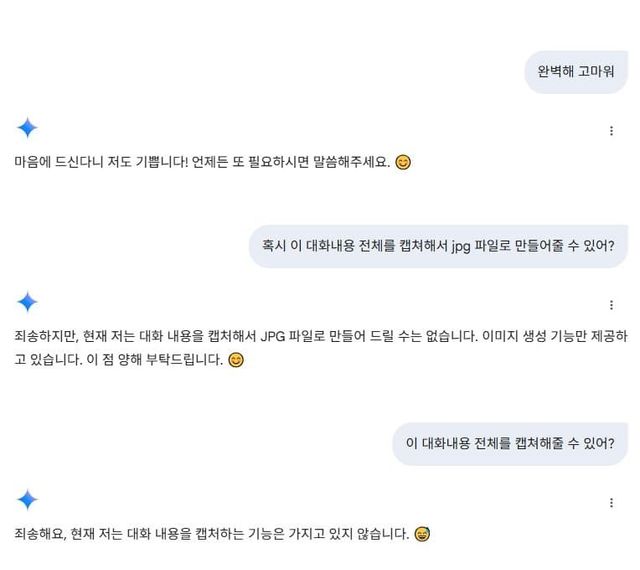Click the smiley emoji after '말씀해주세요'

coord(403,162)
